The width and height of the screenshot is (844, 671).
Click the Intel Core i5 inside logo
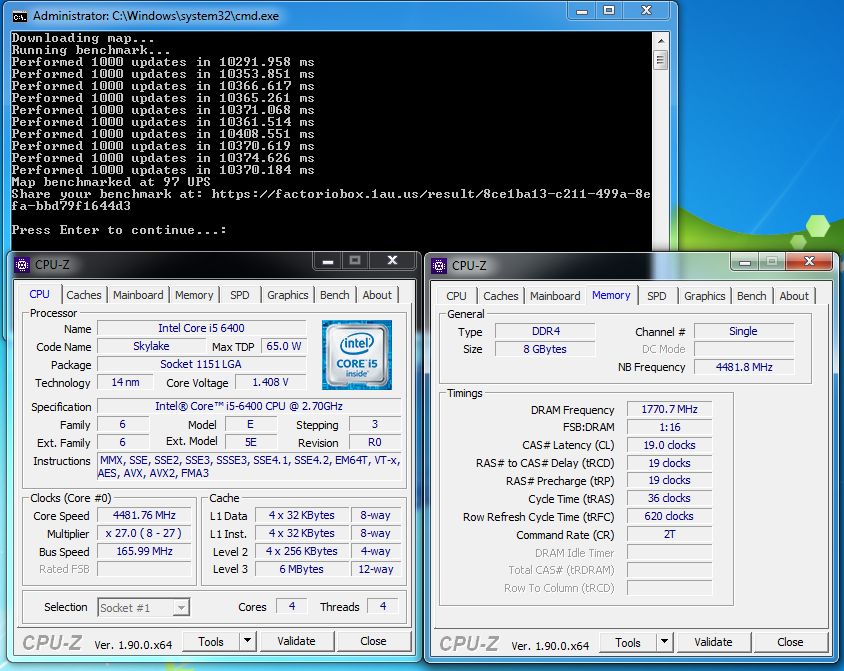pyautogui.click(x=356, y=355)
